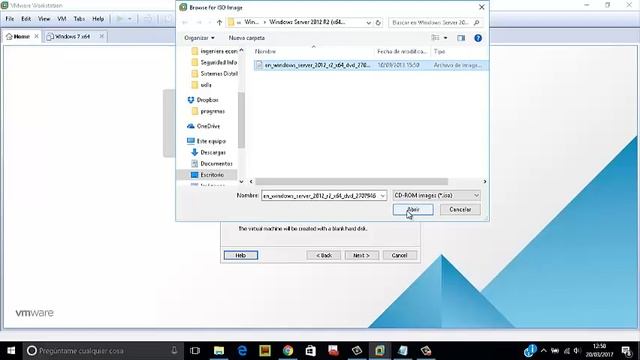Click the Nombre filename input field
640x360 pixels.
click(320, 196)
